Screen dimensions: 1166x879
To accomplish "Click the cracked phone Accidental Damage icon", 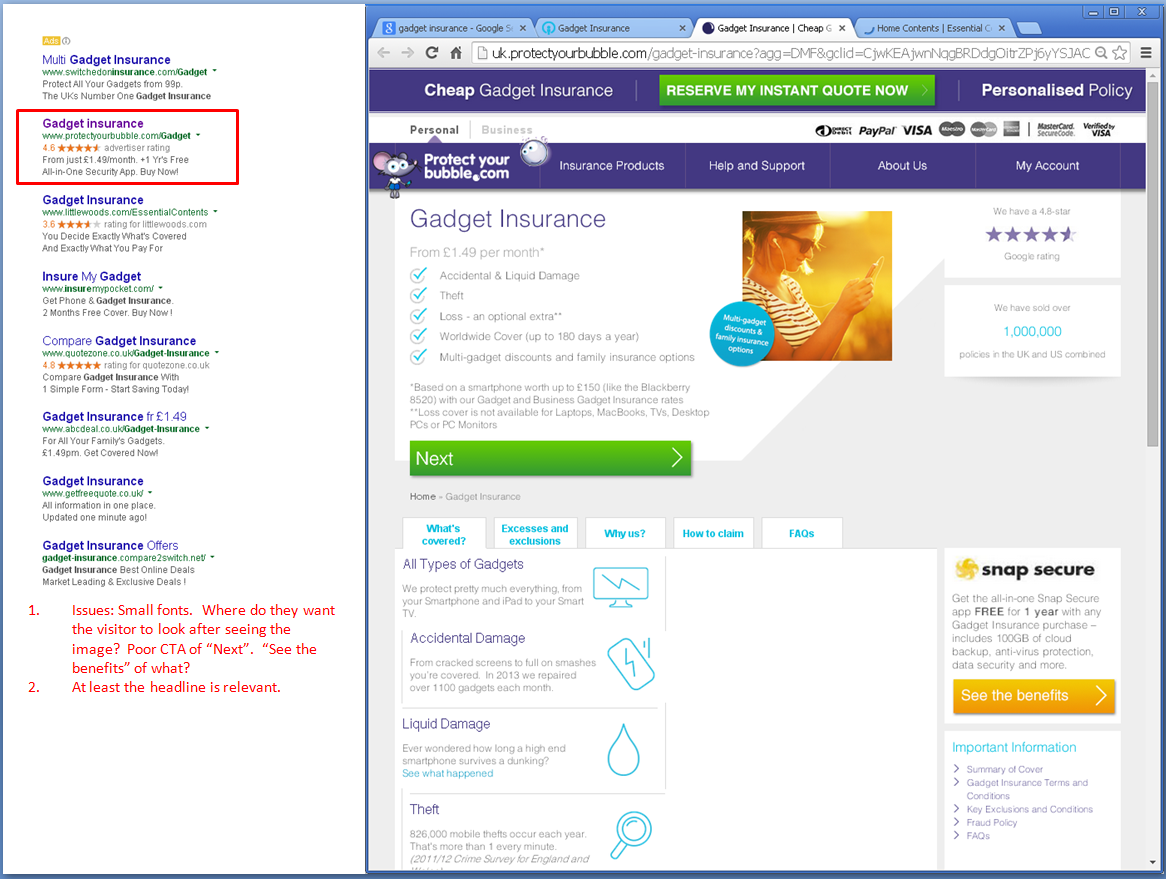I will (631, 663).
